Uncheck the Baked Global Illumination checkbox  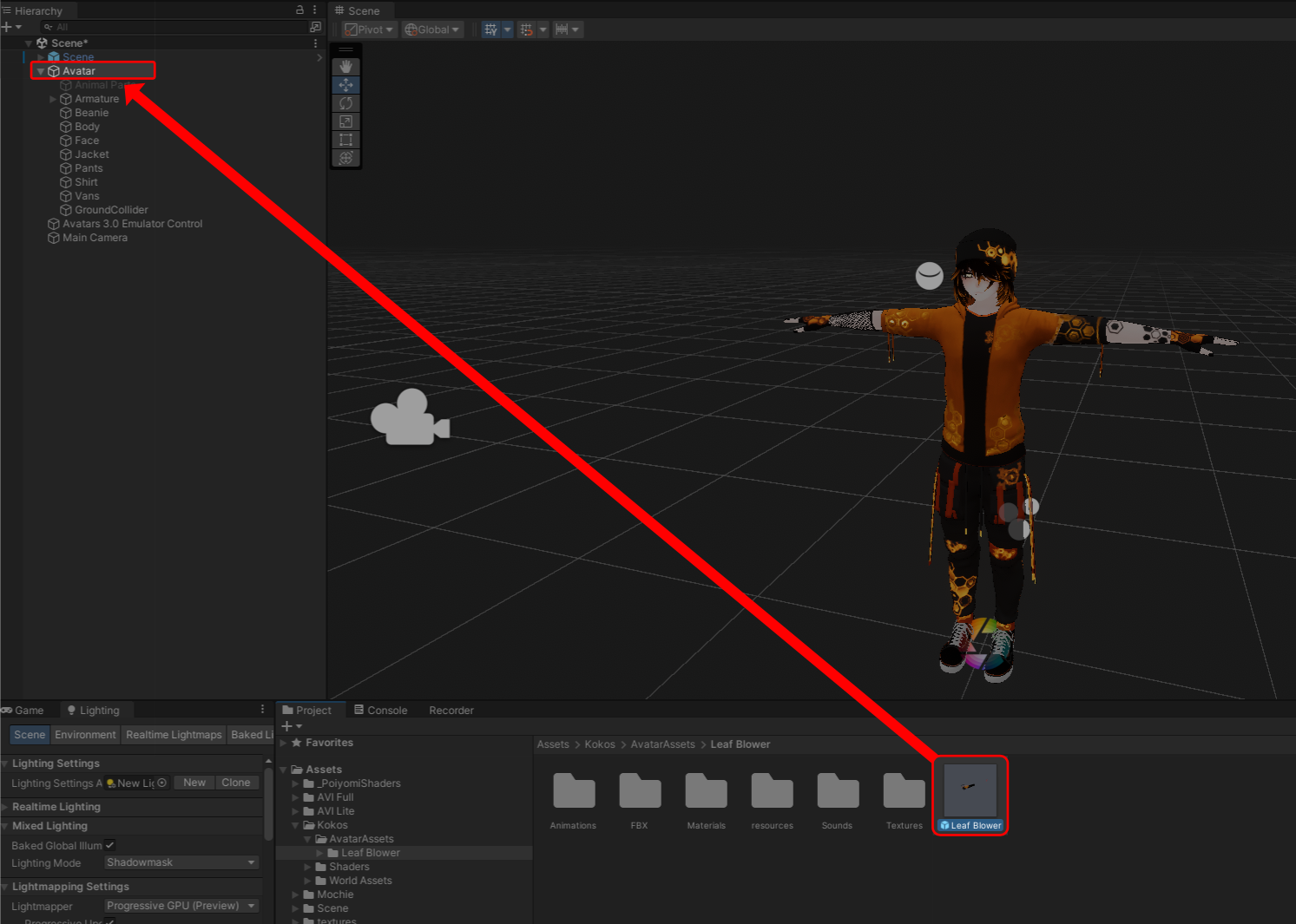[110, 845]
